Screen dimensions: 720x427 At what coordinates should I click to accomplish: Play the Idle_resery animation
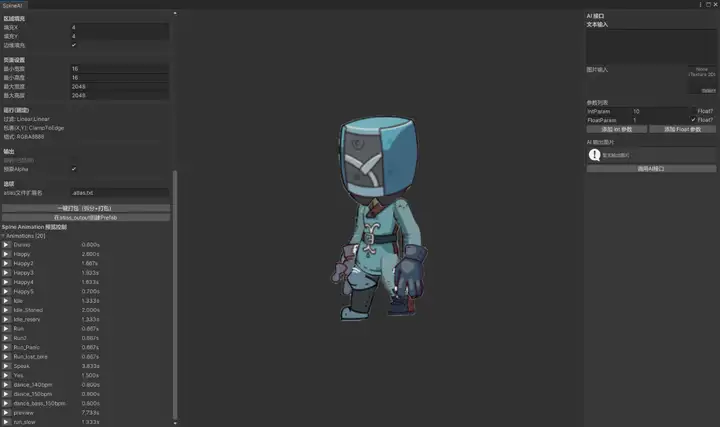[6, 319]
